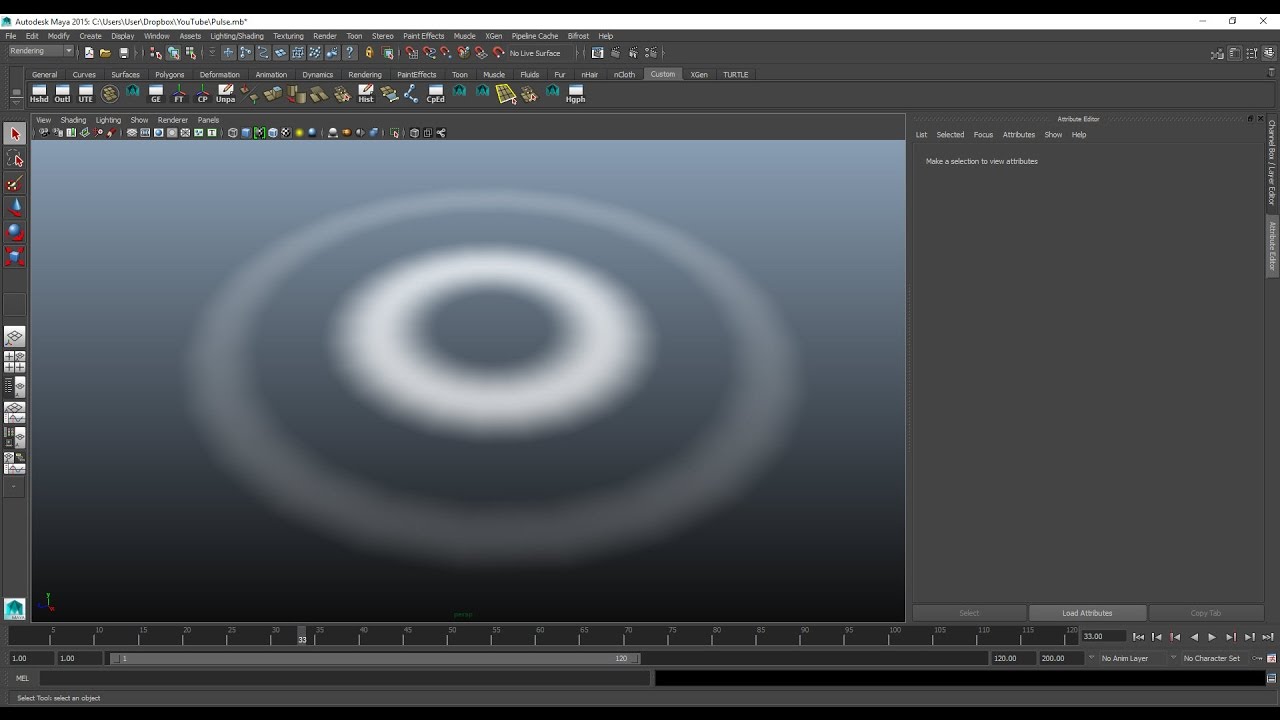Activate the Select tool arrow
The height and width of the screenshot is (720, 1280).
pyautogui.click(x=15, y=134)
